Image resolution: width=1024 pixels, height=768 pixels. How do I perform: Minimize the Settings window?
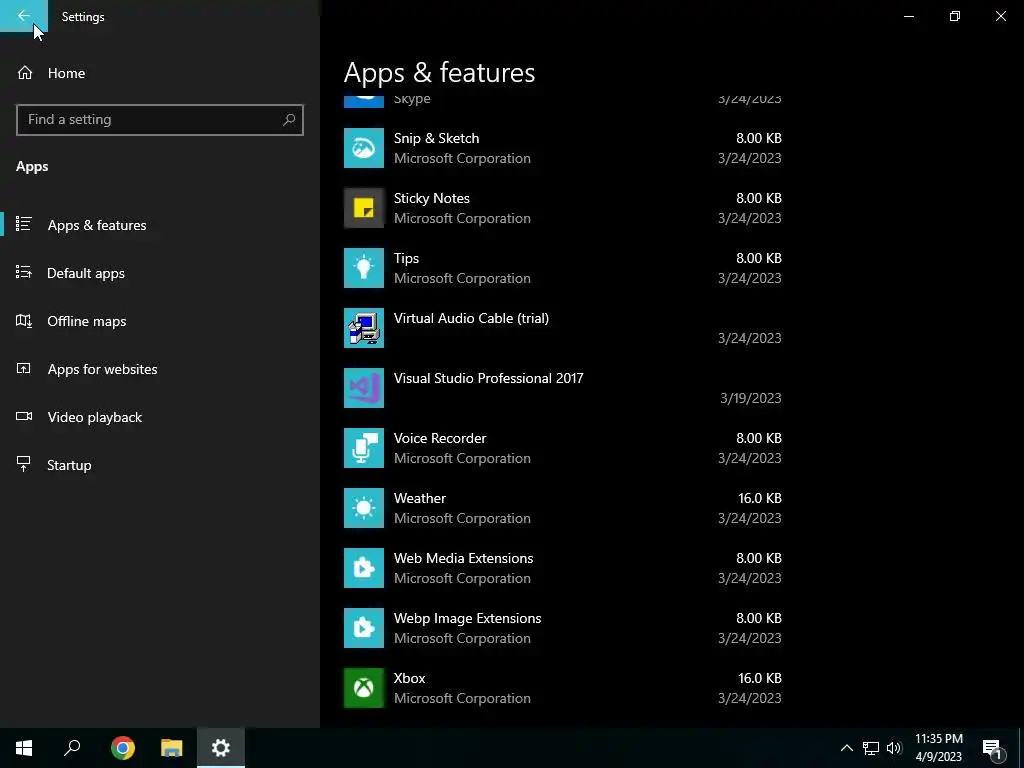click(x=908, y=16)
